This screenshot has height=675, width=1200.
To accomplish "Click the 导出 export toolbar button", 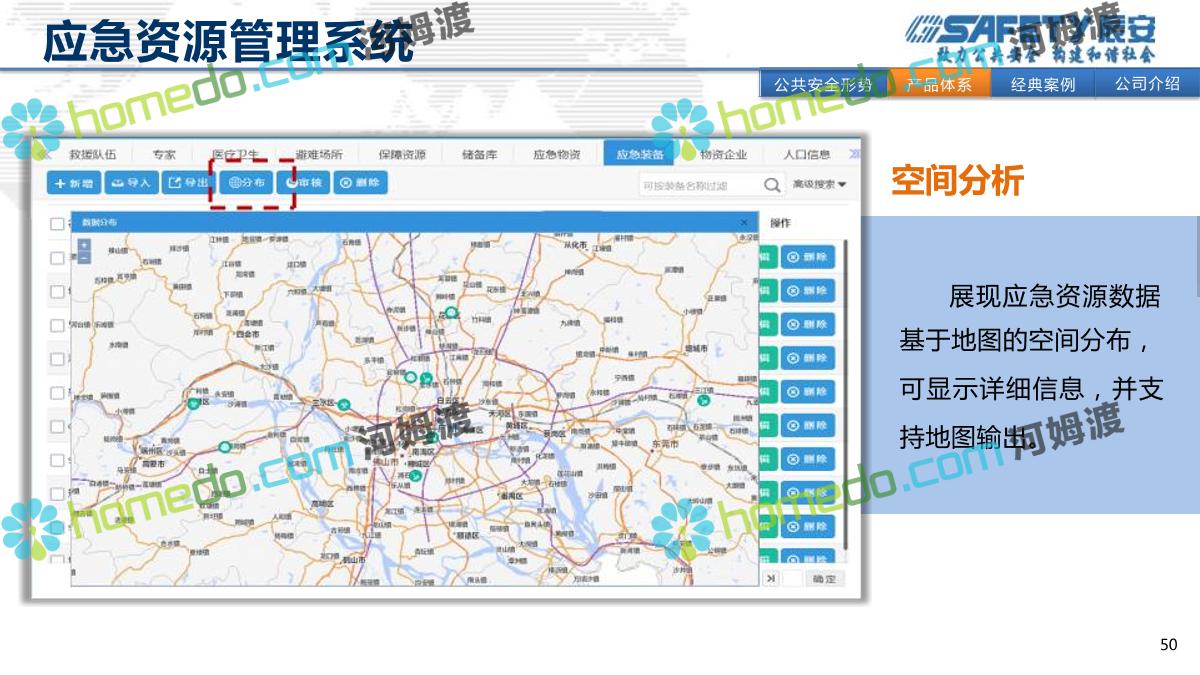I will click(x=188, y=183).
